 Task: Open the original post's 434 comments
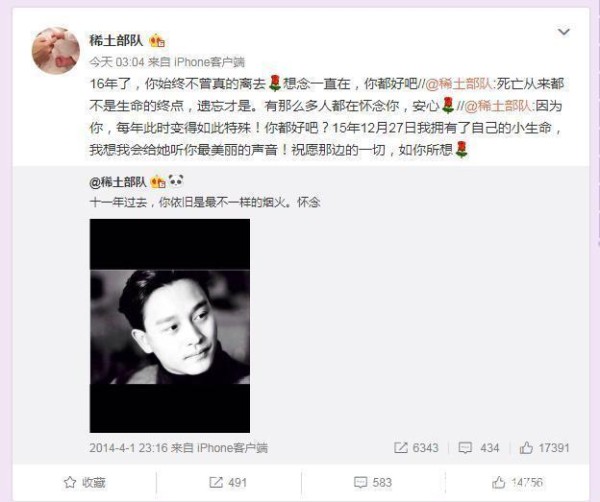479,448
